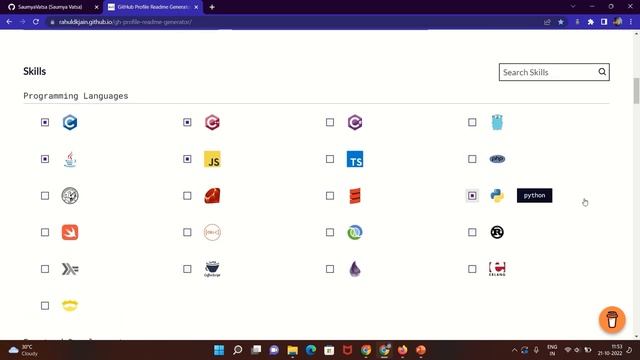Image resolution: width=640 pixels, height=360 pixels.
Task: Click the yellow Nim crown icon
Action: tap(70, 306)
